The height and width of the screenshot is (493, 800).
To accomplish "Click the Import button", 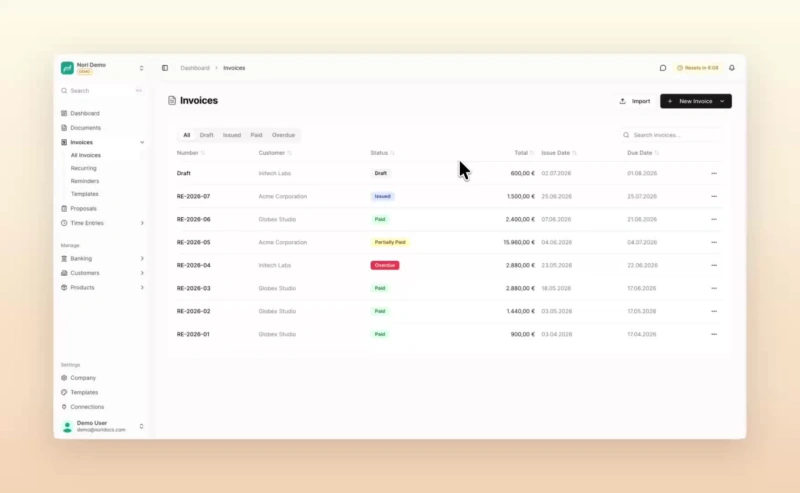I will [635, 101].
